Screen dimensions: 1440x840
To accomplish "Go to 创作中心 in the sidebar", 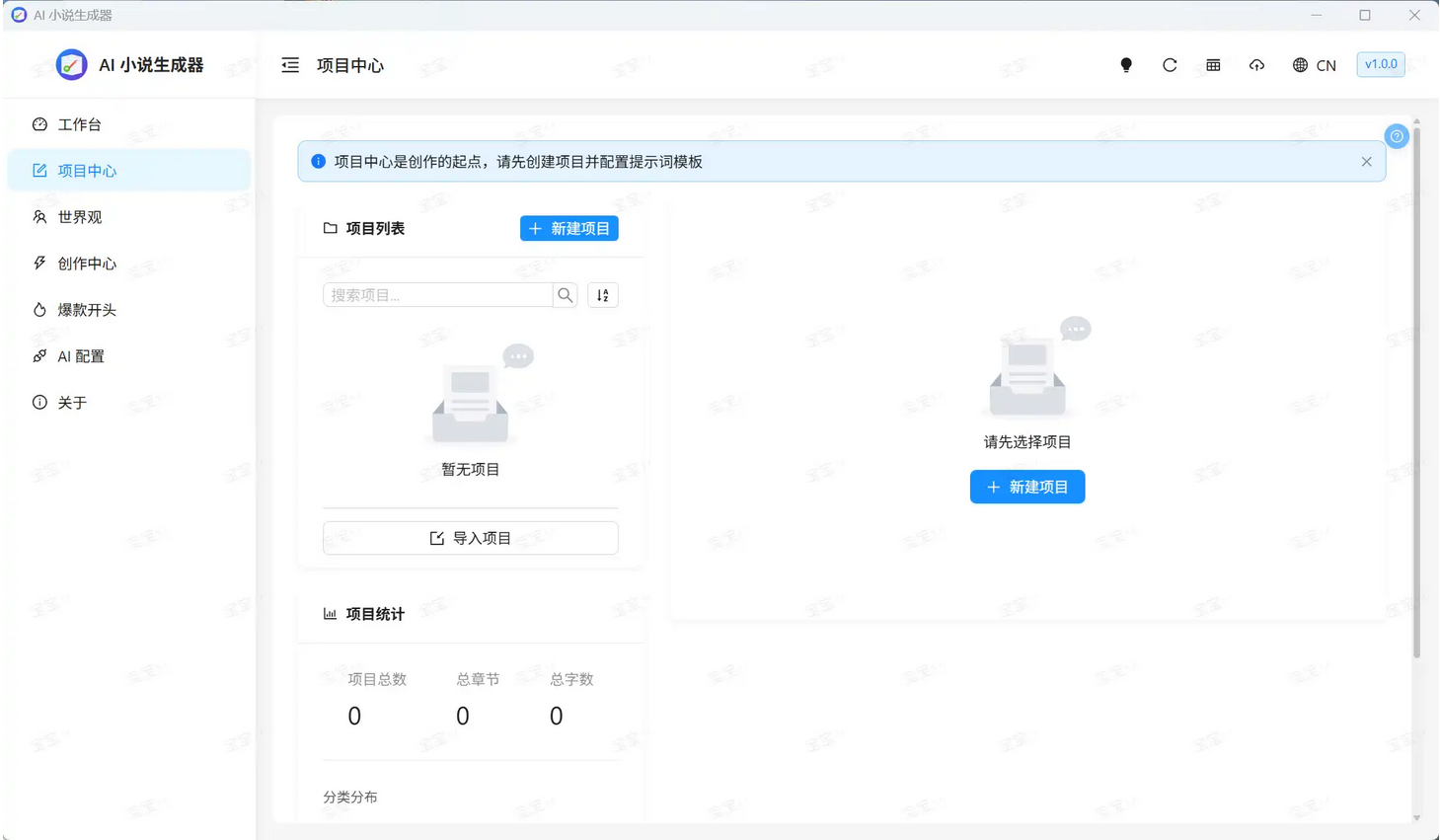I will pyautogui.click(x=129, y=264).
